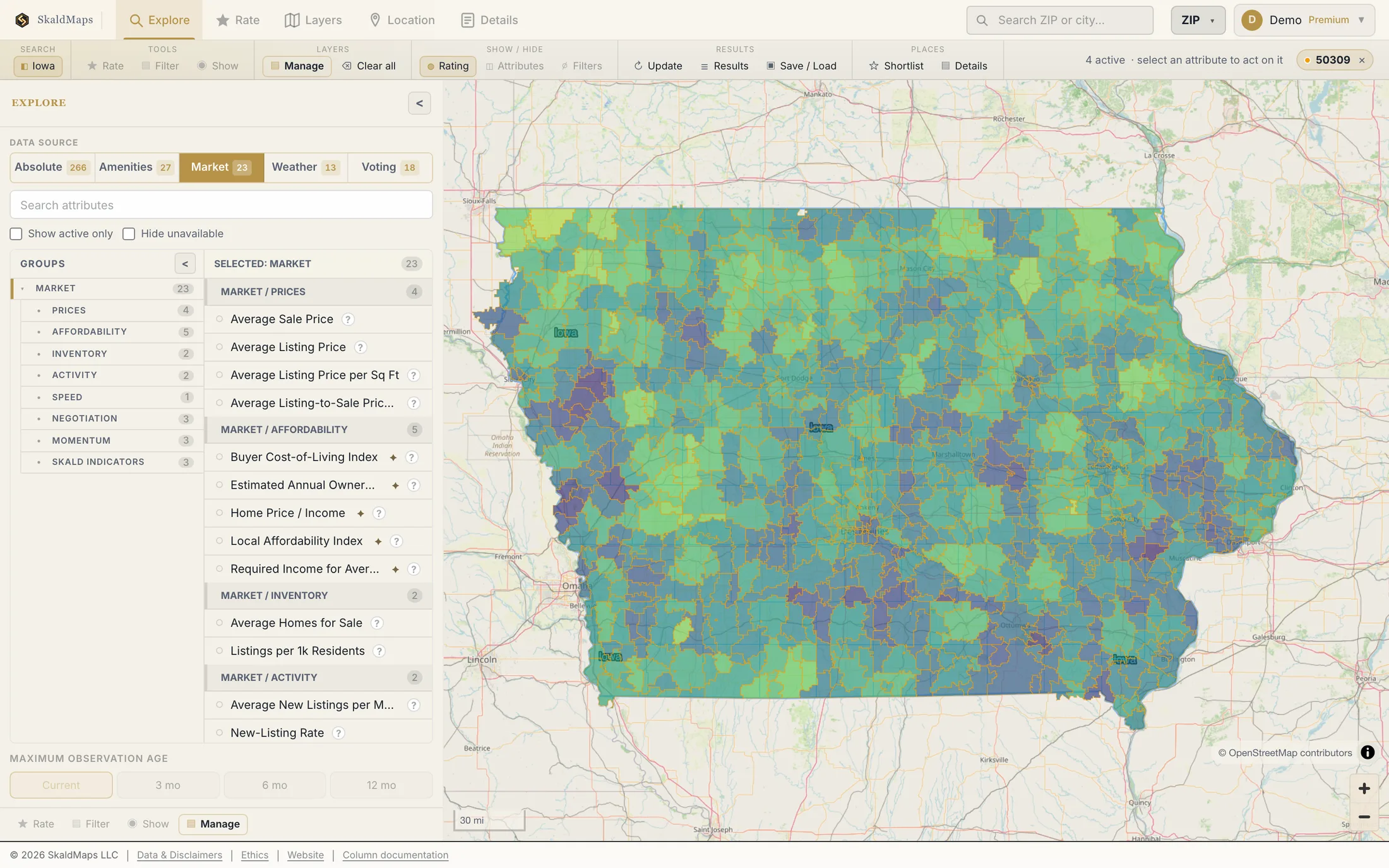The image size is (1389, 868).
Task: Select the Weather data source tab
Action: tap(306, 167)
